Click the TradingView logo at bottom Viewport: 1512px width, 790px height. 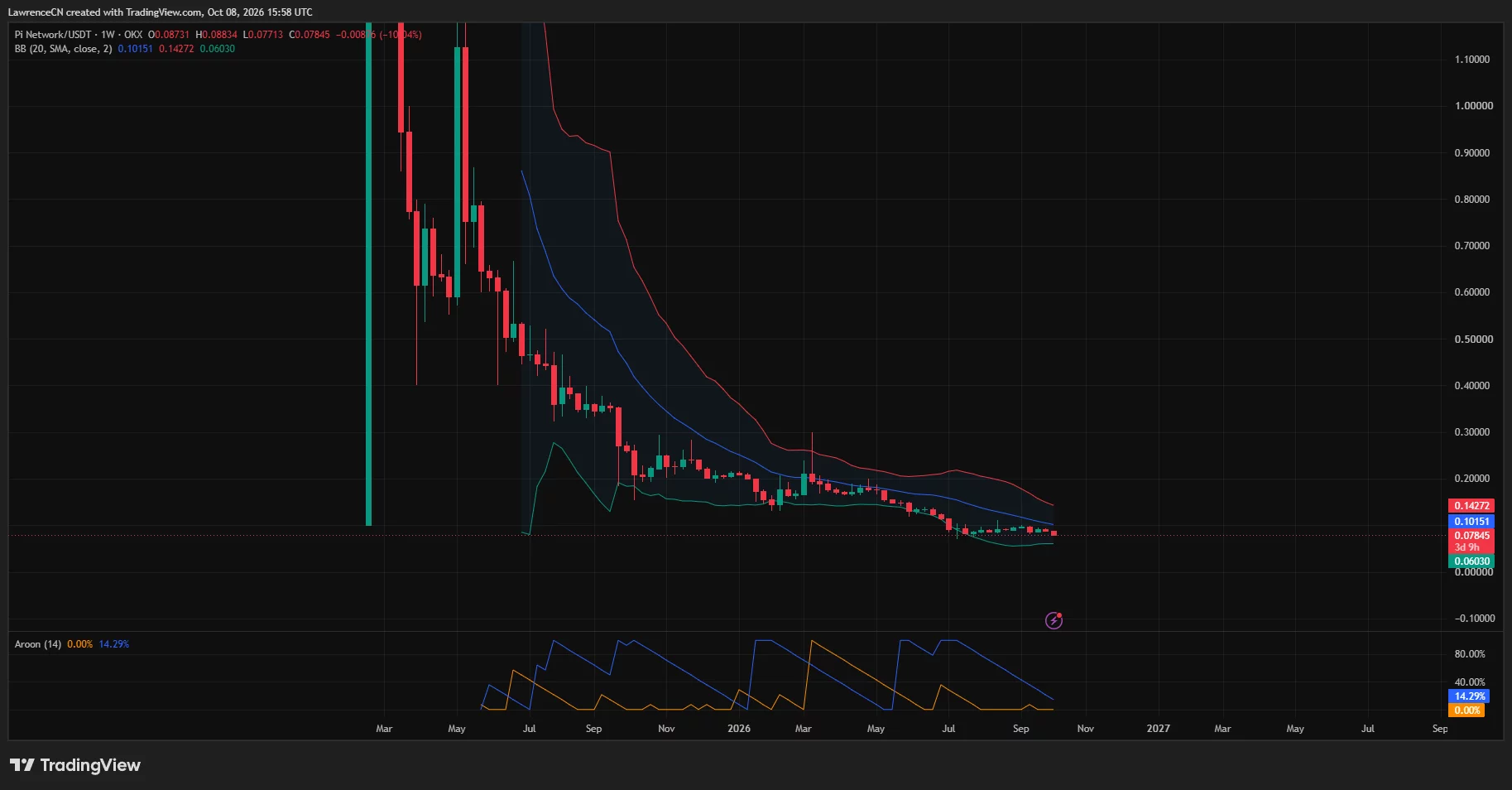point(75,765)
